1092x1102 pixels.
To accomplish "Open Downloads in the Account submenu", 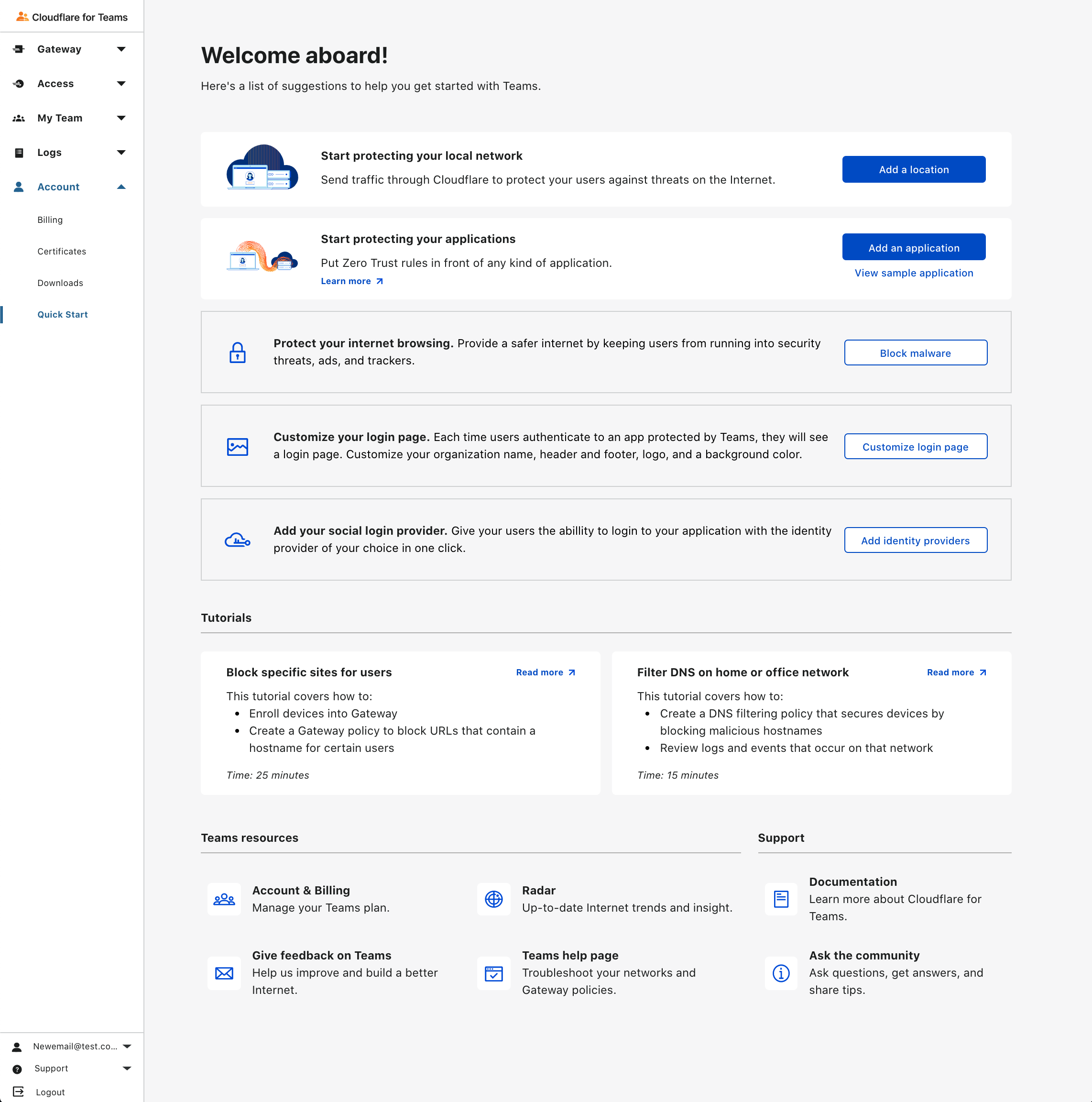I will [x=60, y=283].
